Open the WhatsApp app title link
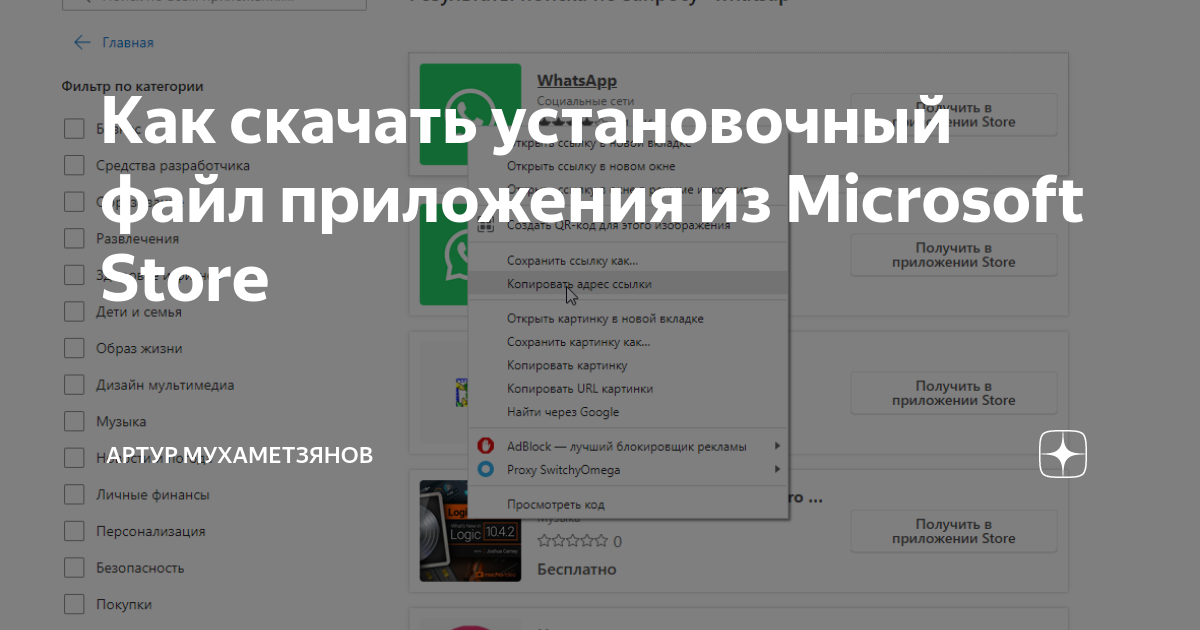 (577, 81)
